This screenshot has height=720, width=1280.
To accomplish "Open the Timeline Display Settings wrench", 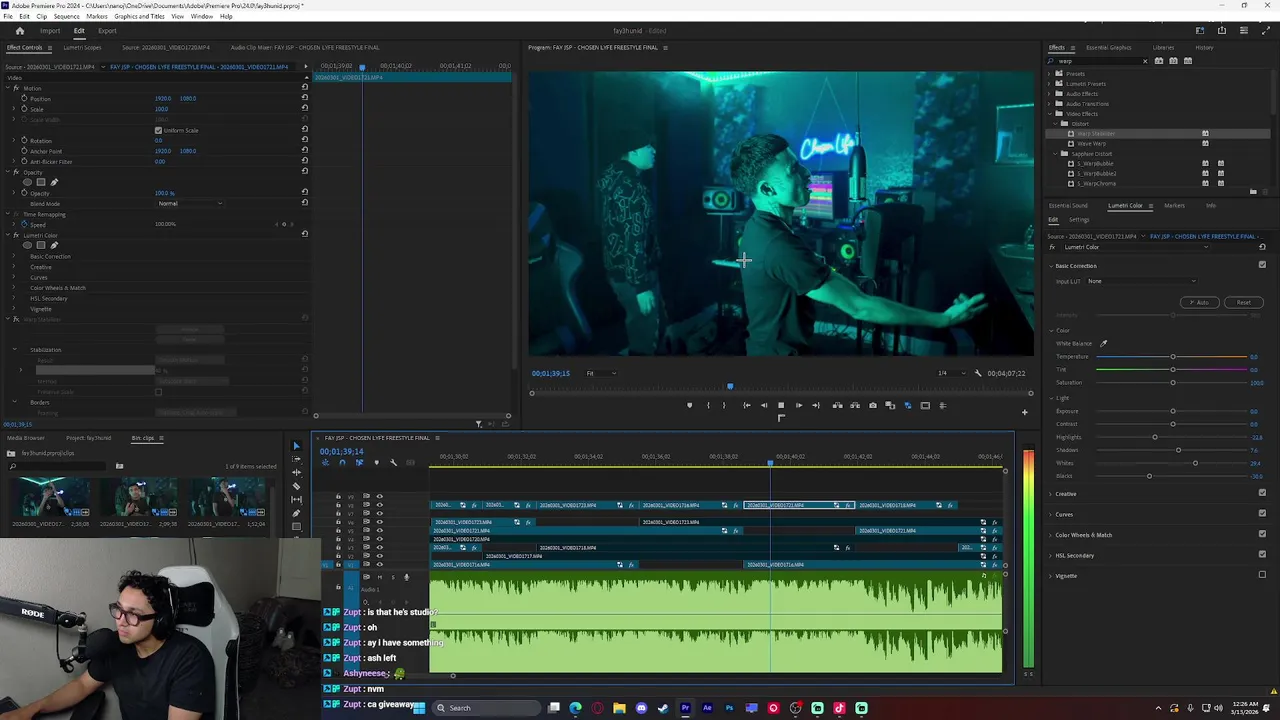I will point(393,462).
